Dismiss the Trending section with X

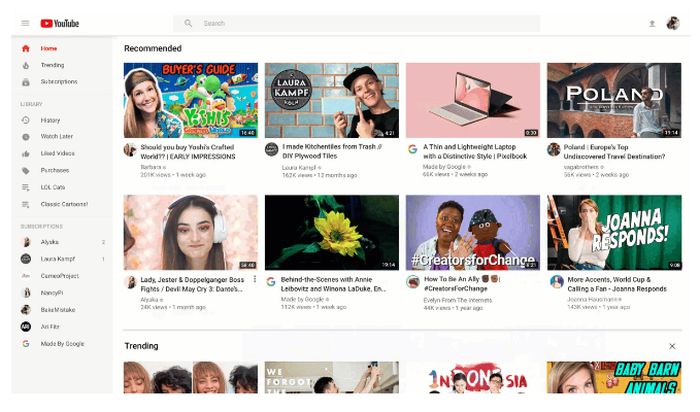tap(672, 346)
